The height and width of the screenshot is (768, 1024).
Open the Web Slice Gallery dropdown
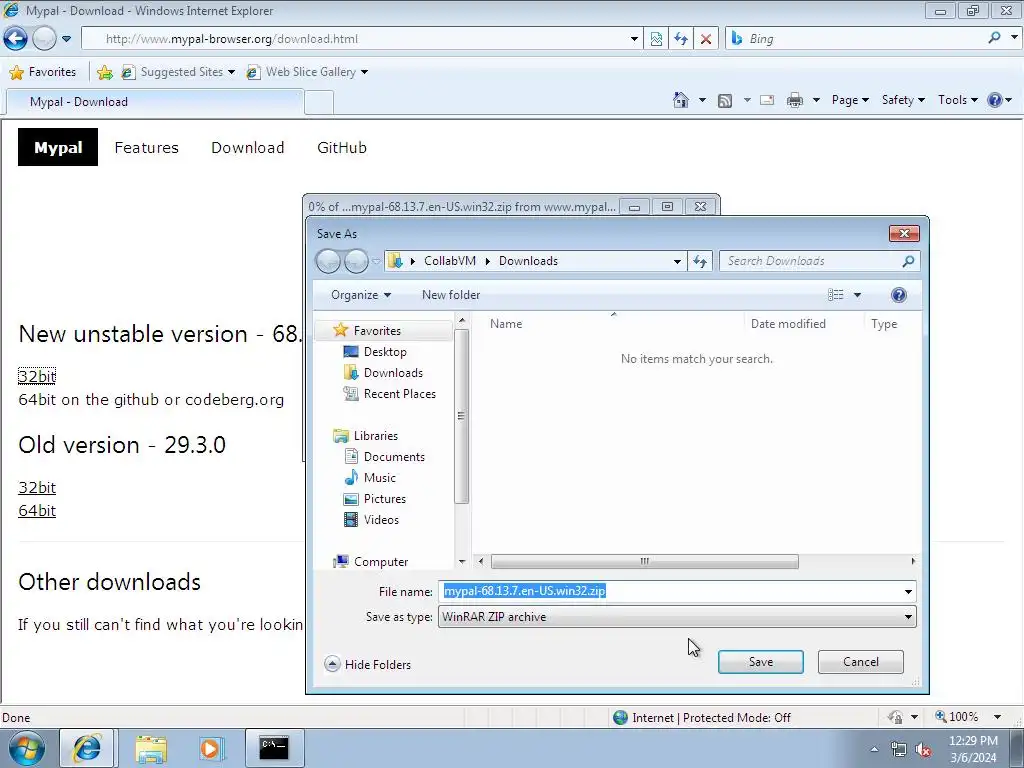click(364, 72)
